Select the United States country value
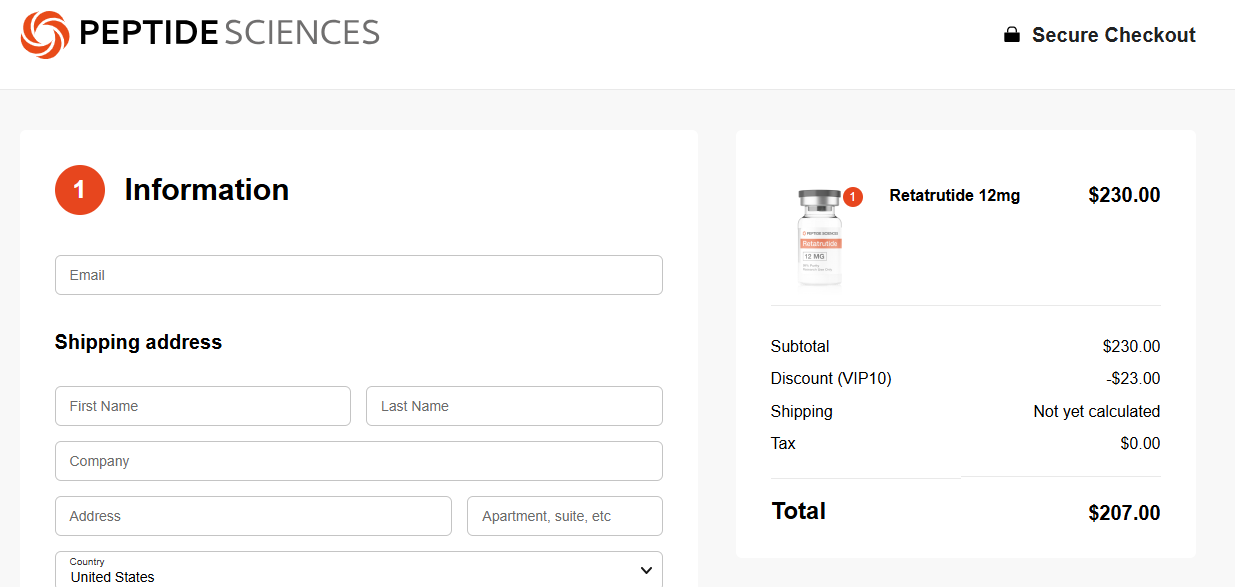 coord(112,577)
